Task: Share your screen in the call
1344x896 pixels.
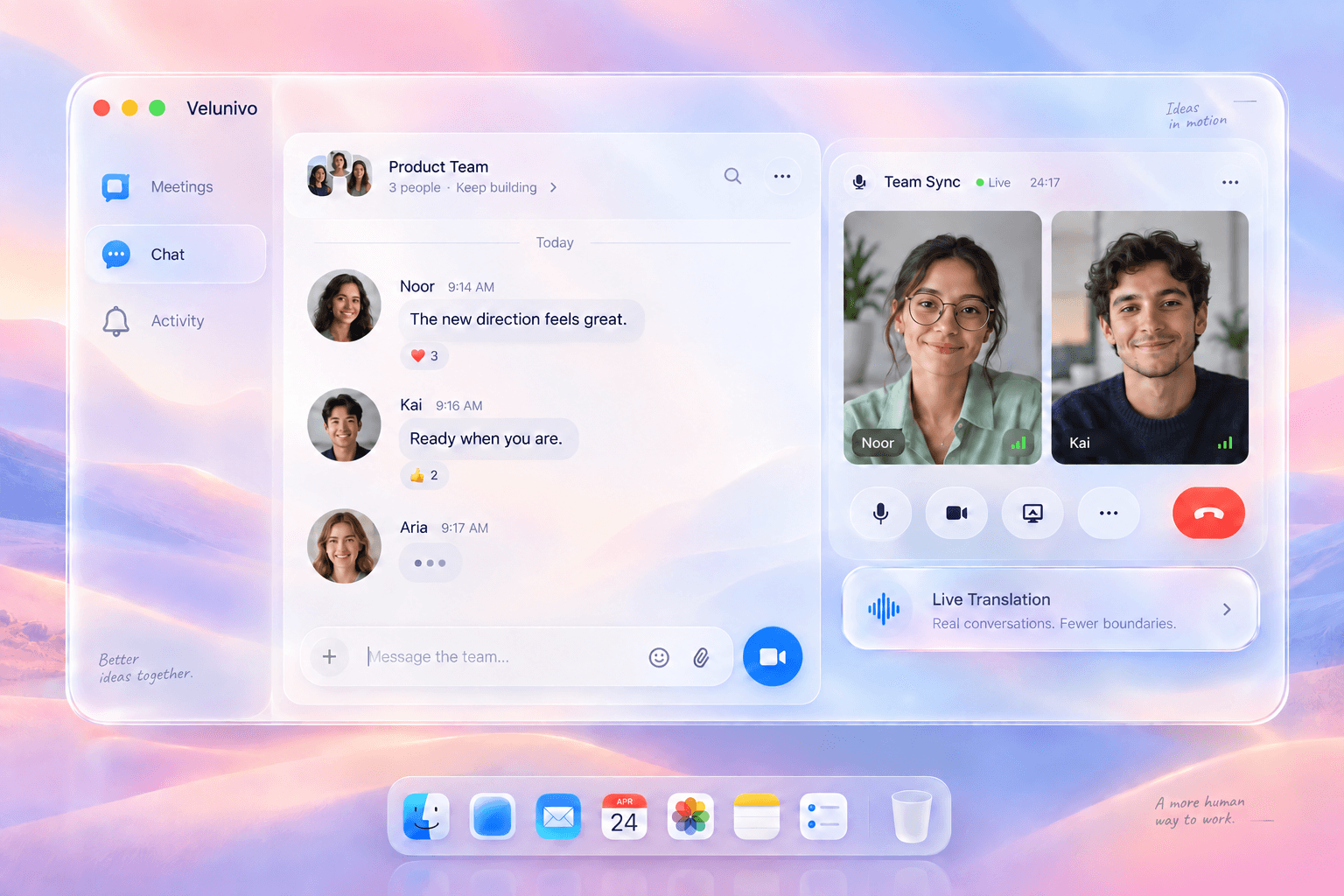Action: pos(1032,513)
